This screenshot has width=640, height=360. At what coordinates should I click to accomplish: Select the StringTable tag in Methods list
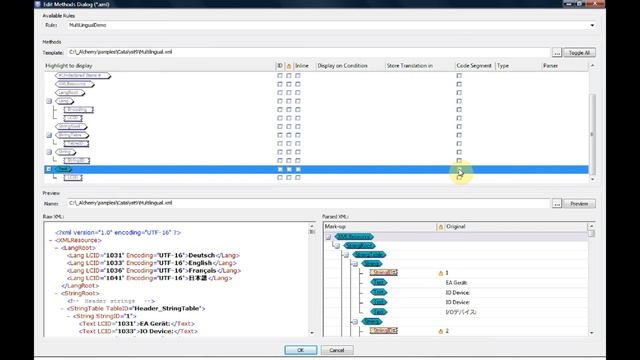tap(72, 135)
